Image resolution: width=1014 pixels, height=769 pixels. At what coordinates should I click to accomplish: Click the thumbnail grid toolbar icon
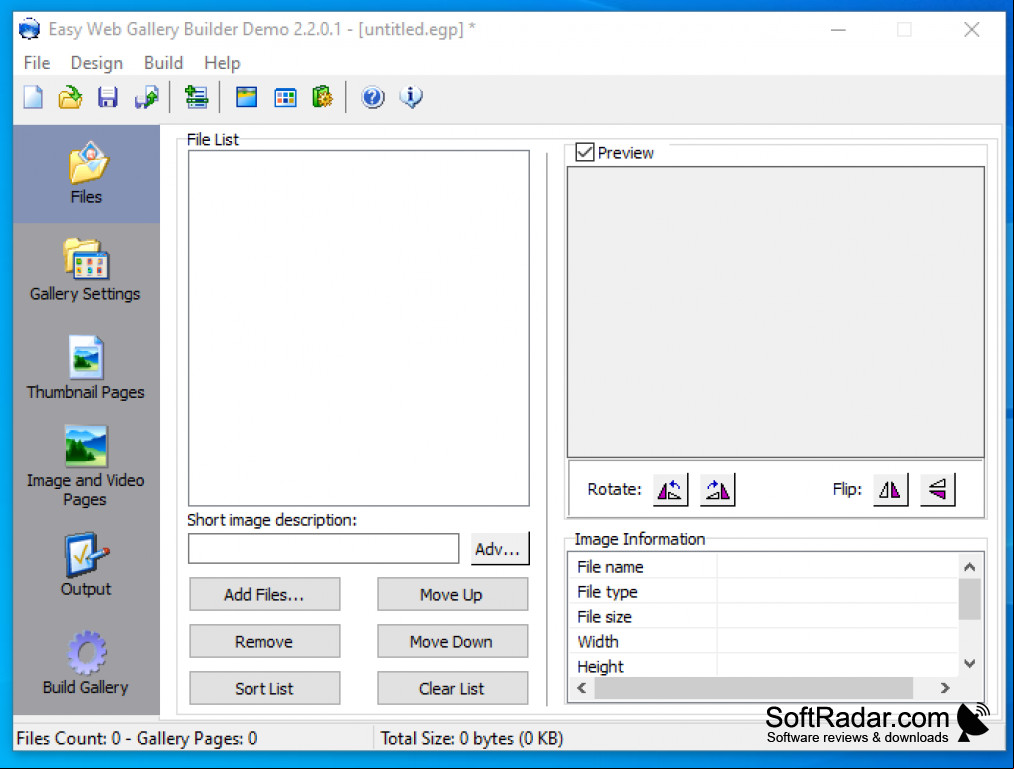tap(285, 98)
